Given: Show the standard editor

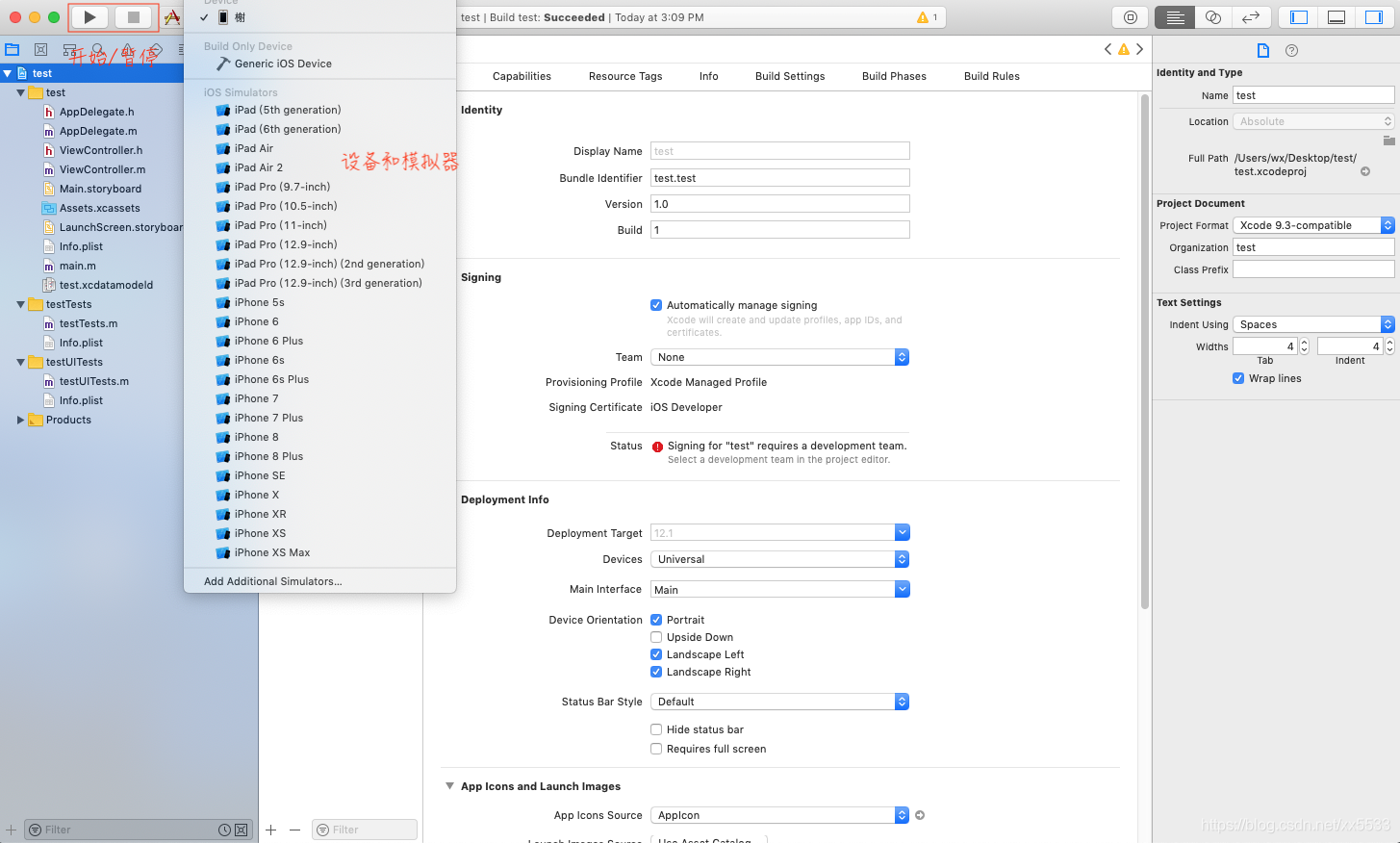Looking at the screenshot, I should (1175, 17).
